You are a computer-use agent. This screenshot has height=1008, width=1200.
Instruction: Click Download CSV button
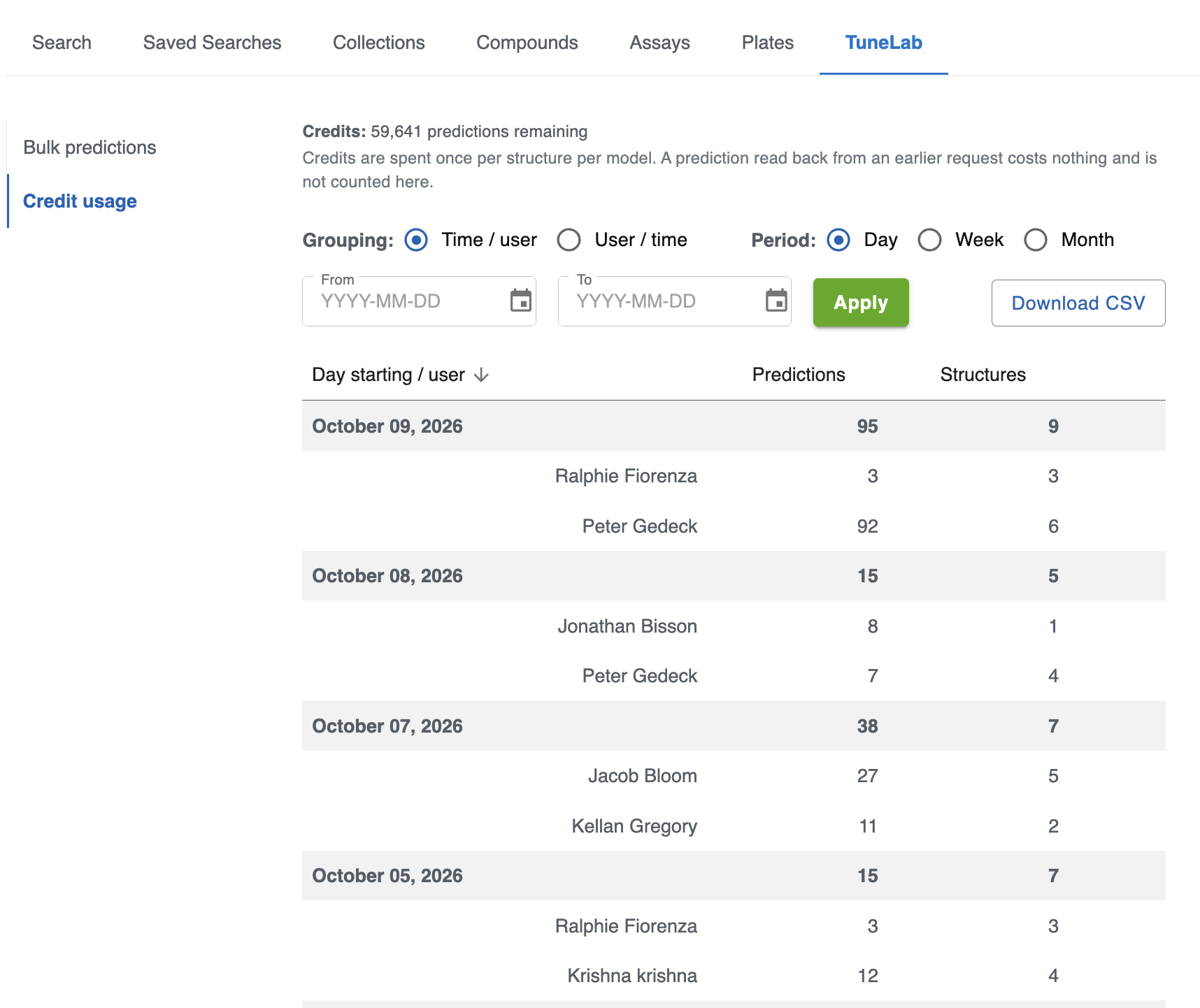coord(1078,303)
